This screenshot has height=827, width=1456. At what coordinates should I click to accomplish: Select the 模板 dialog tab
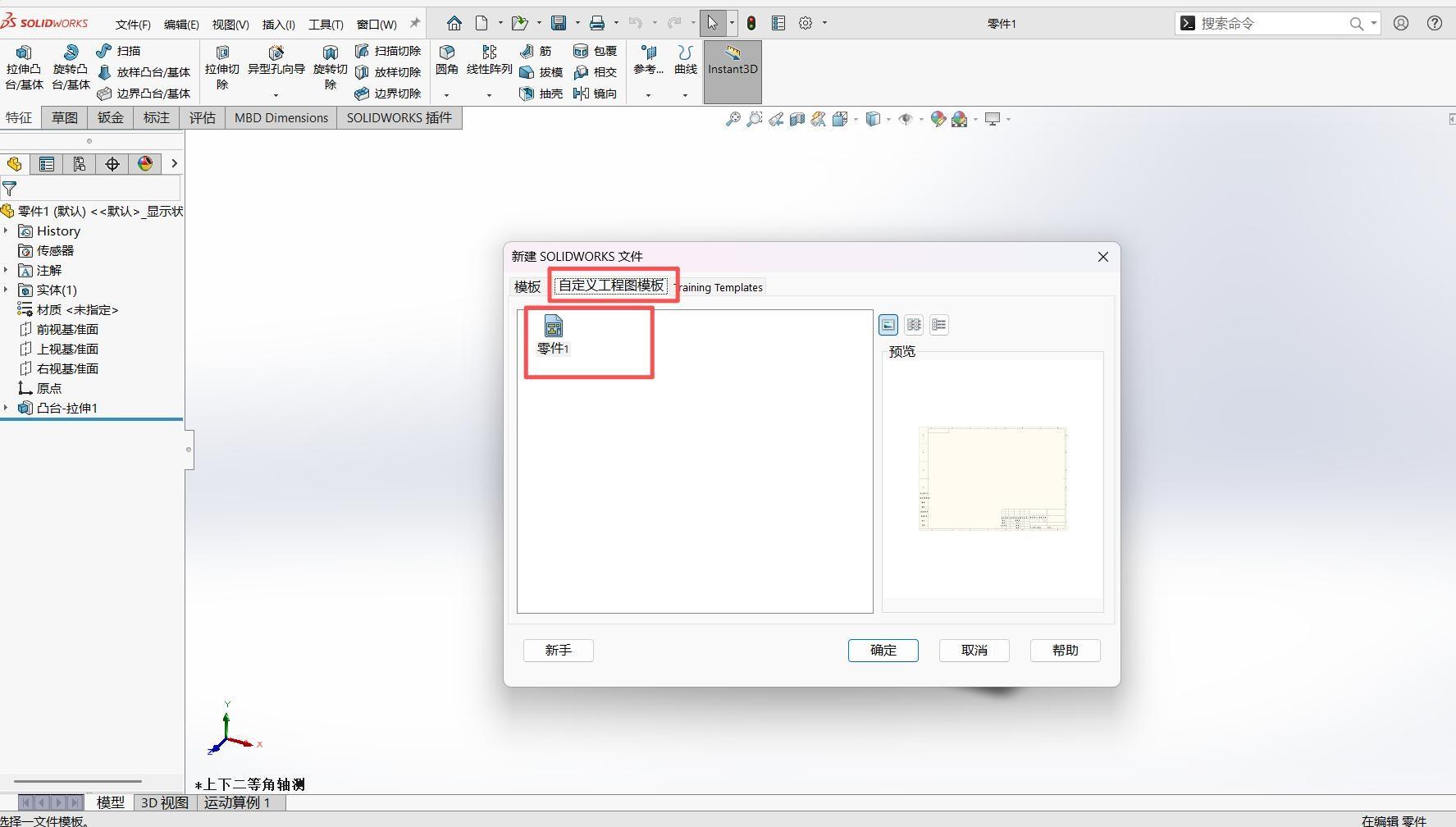[527, 286]
